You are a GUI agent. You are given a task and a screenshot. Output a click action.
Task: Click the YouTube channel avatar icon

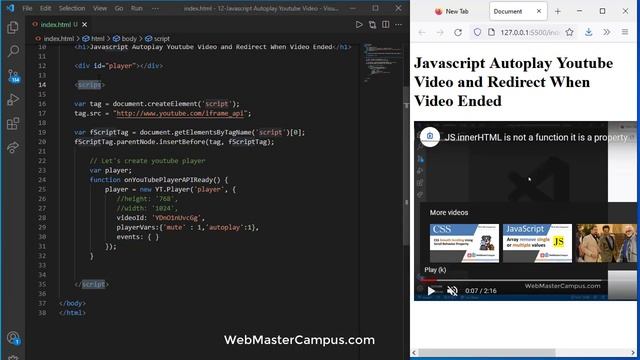pyautogui.click(x=430, y=137)
